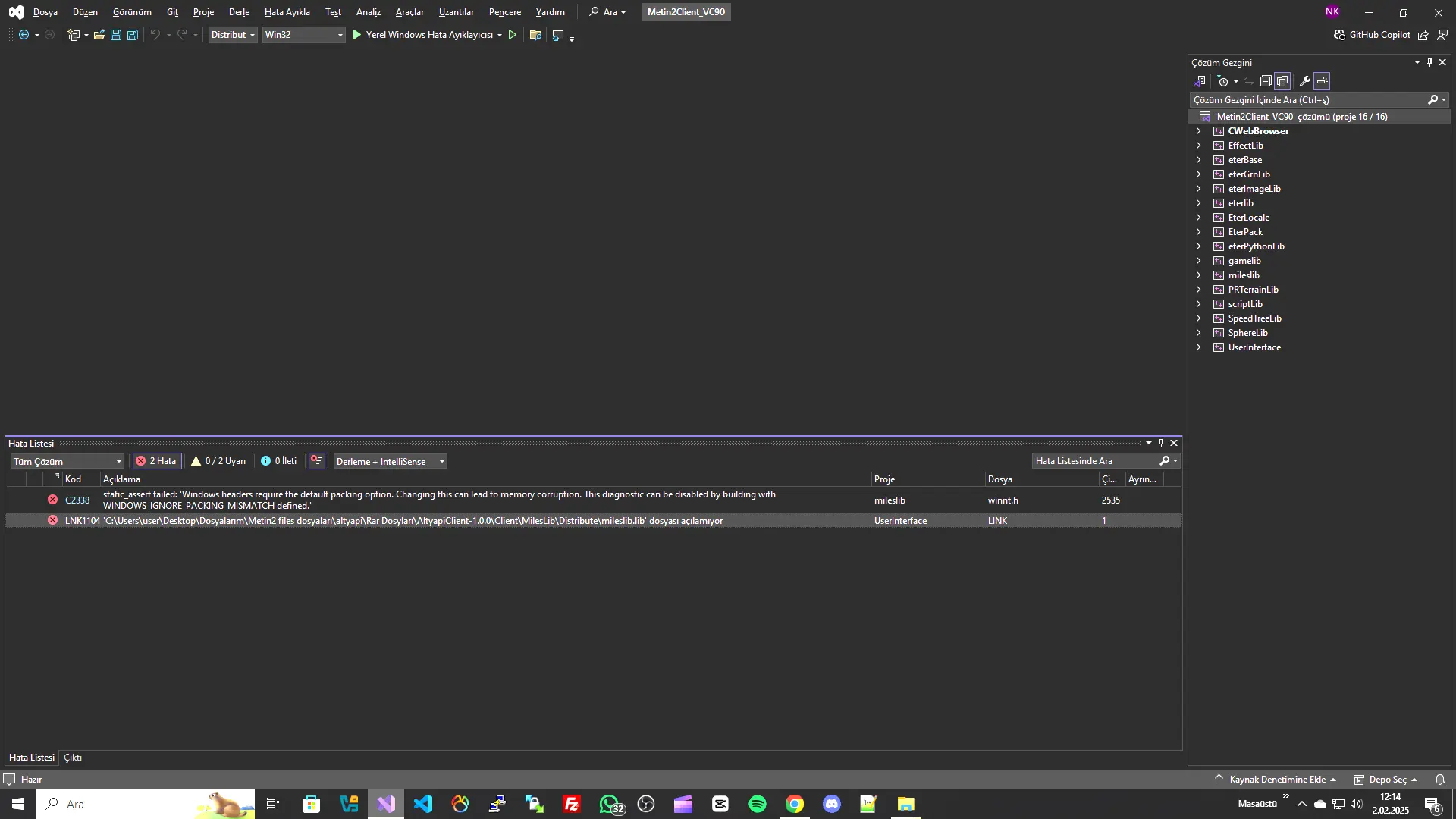Click the search magnifier in Hata Listesi
1456x819 pixels.
[x=1163, y=460]
